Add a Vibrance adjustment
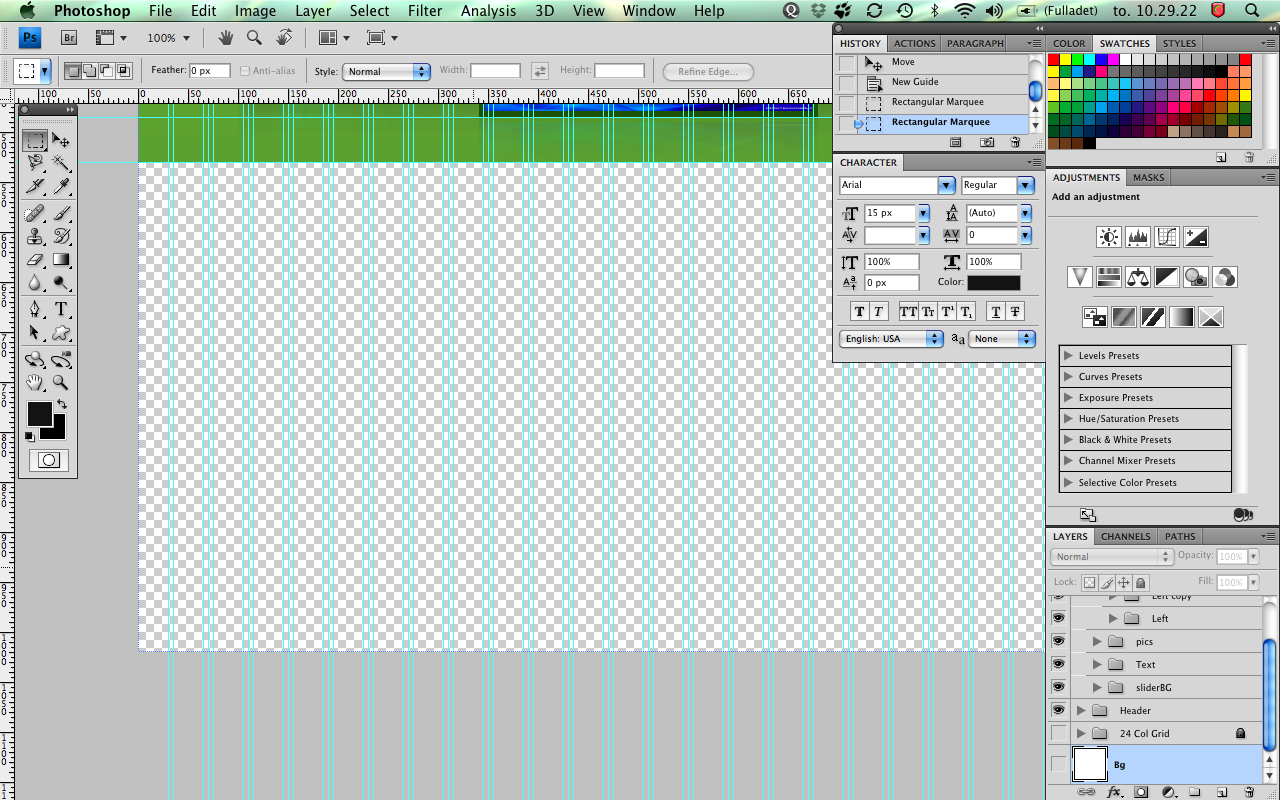Image resolution: width=1280 pixels, height=800 pixels. click(x=1080, y=277)
